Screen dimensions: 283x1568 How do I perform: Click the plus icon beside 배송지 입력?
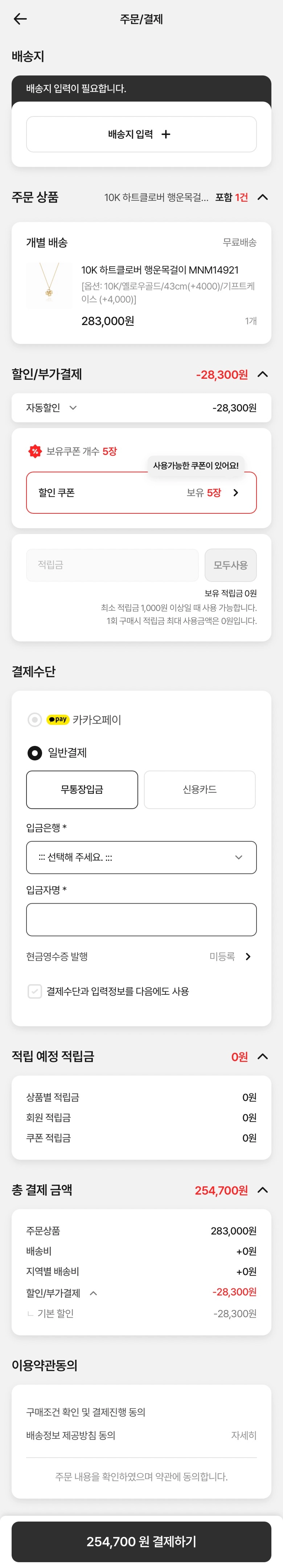pos(165,135)
